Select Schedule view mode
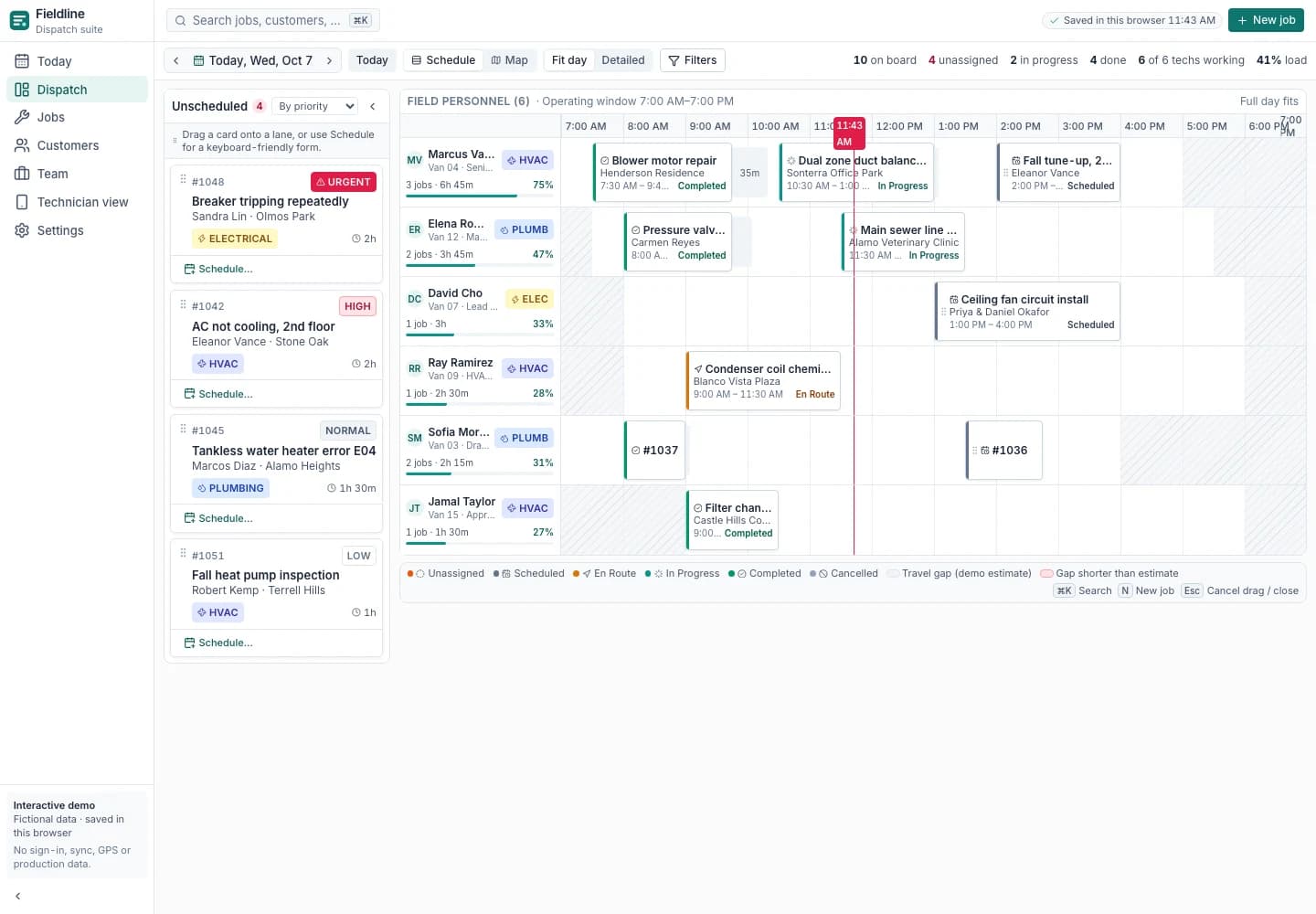Screen dimensions: 1316x914 (x=443, y=60)
